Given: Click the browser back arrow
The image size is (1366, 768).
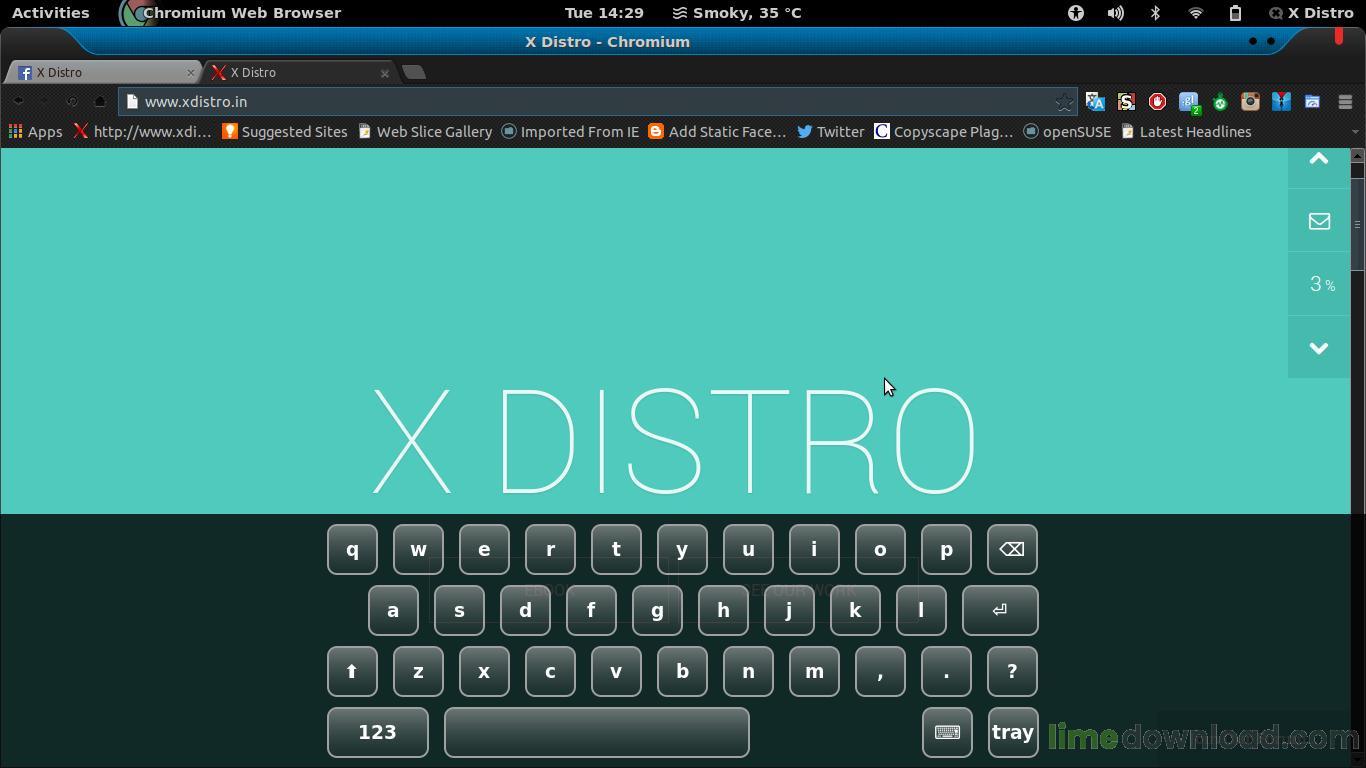Looking at the screenshot, I should [x=18, y=102].
